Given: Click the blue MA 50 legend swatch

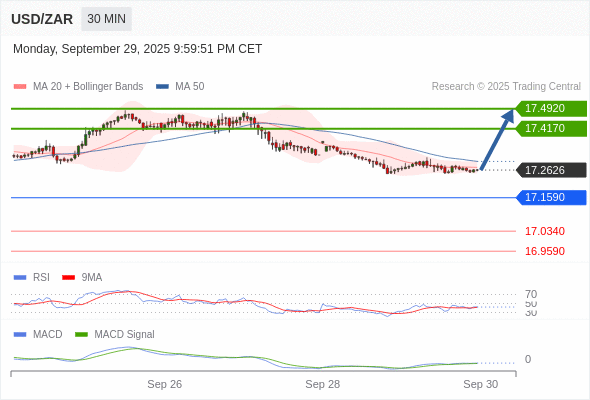Looking at the screenshot, I should pos(162,87).
